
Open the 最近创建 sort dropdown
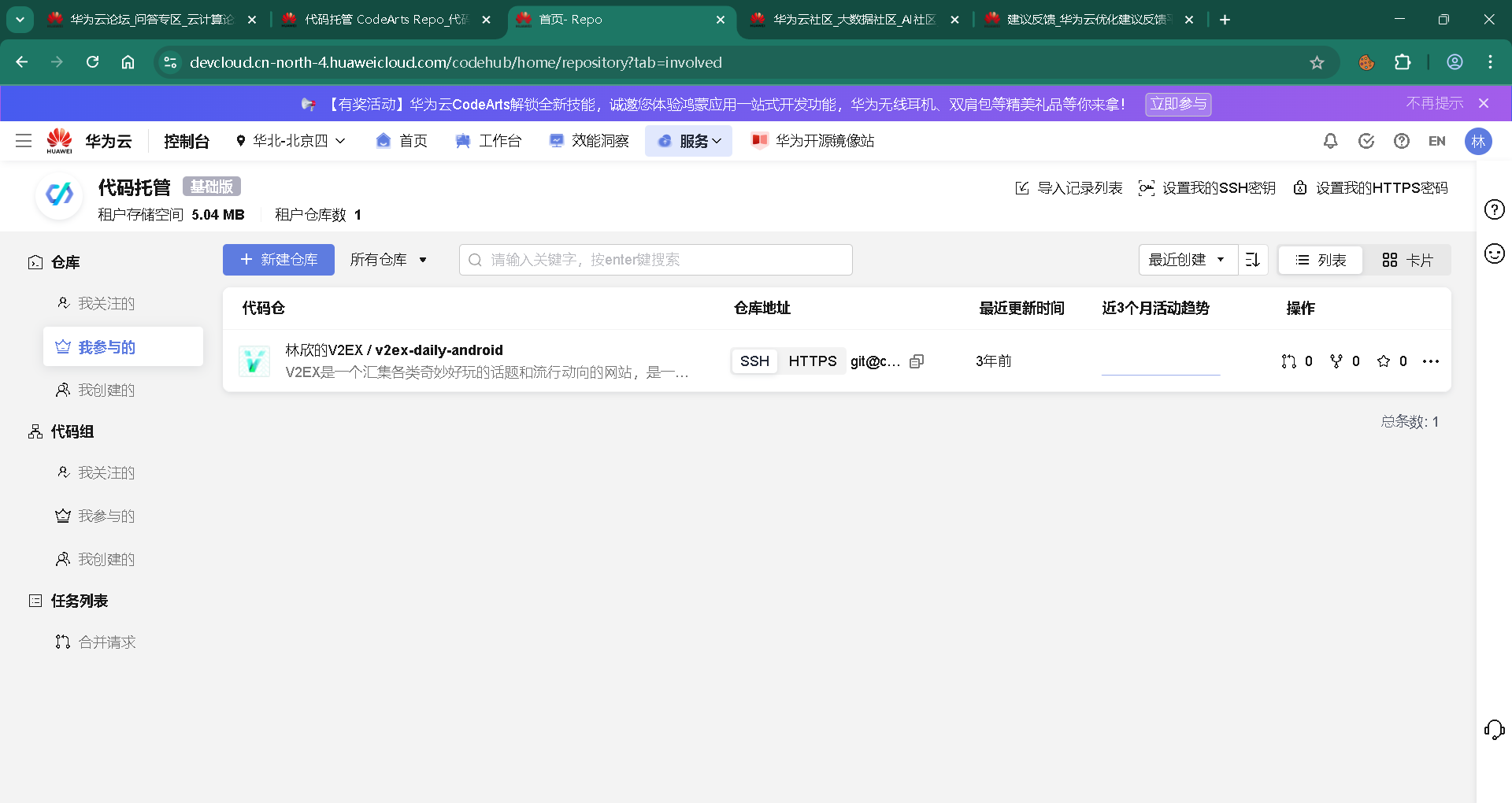1188,260
